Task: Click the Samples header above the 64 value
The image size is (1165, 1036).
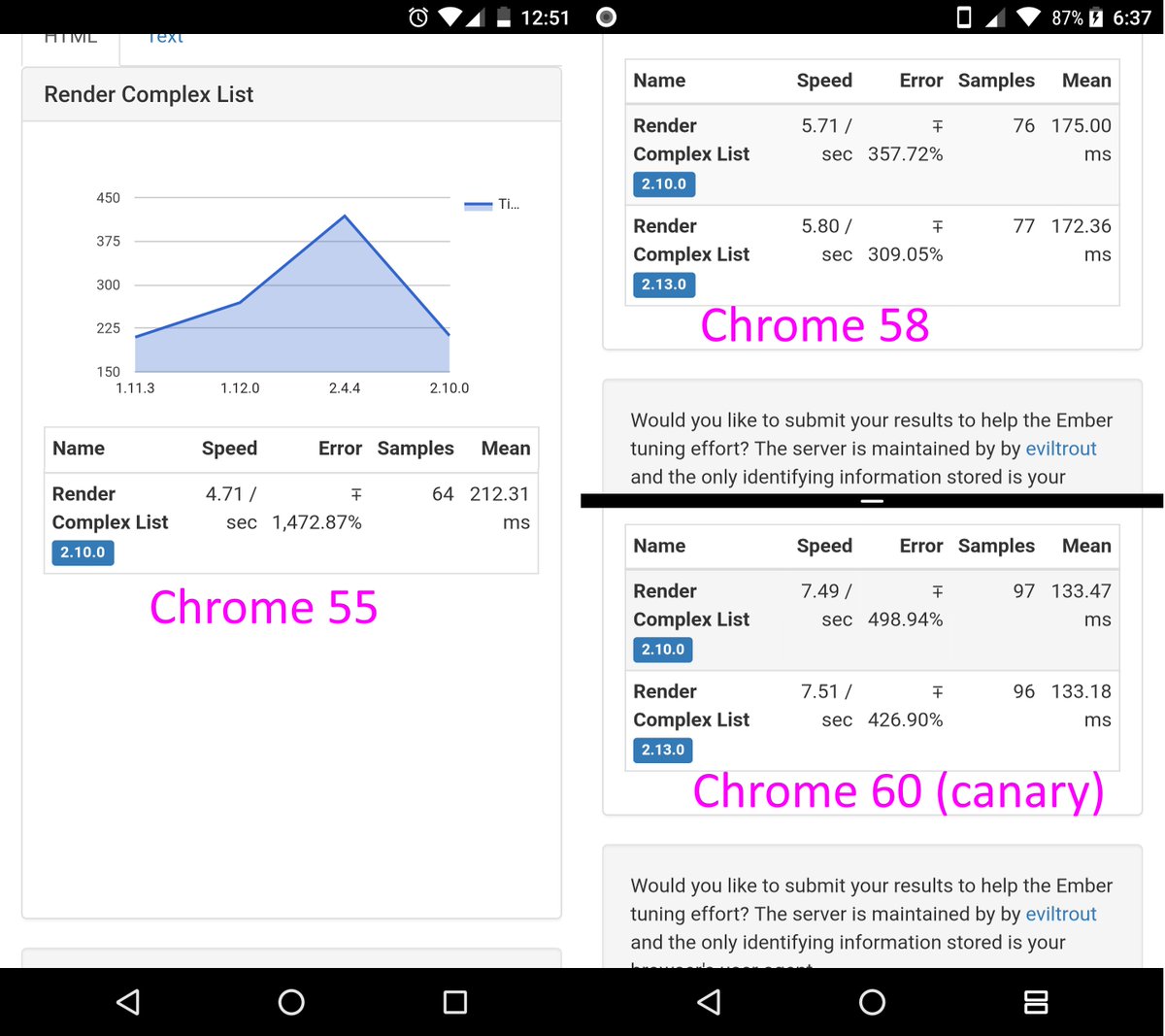Action: coord(416,449)
